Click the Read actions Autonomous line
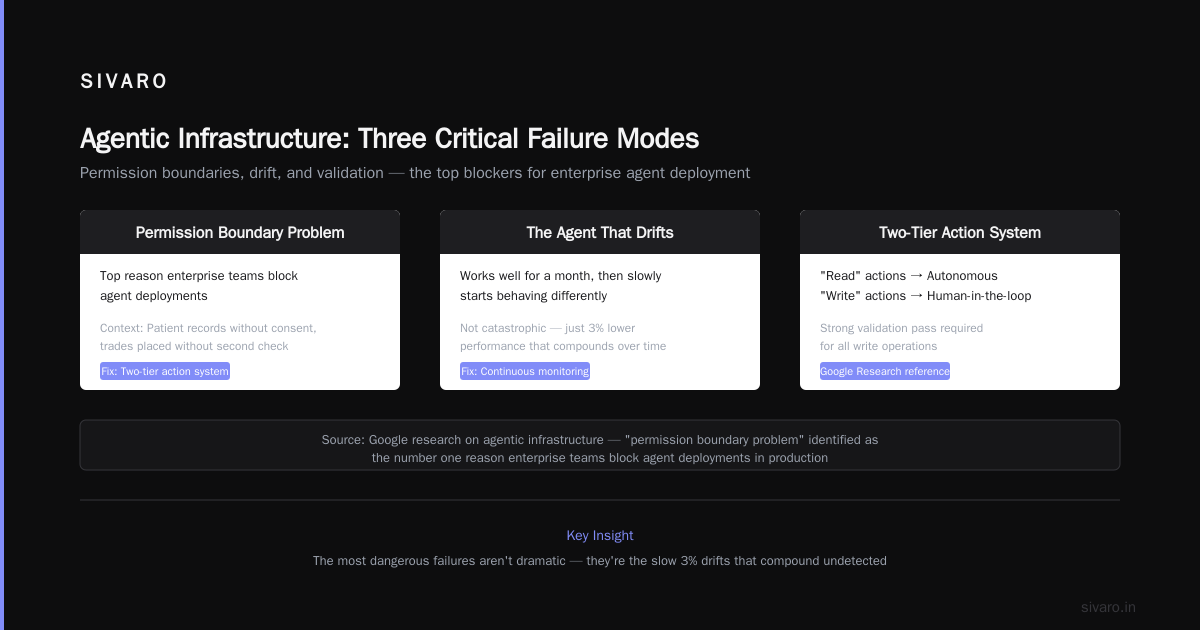The height and width of the screenshot is (630, 1200). pos(909,276)
